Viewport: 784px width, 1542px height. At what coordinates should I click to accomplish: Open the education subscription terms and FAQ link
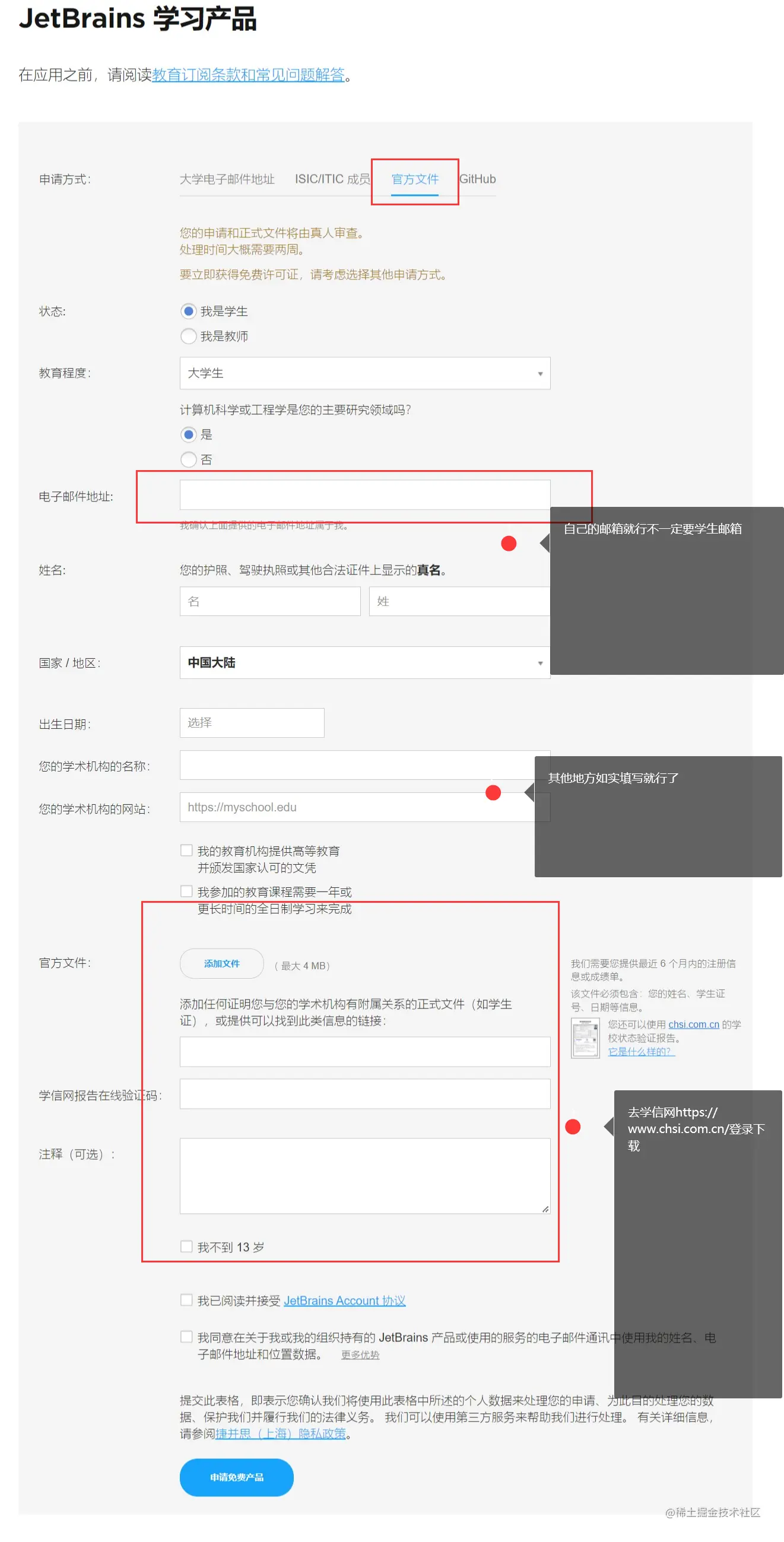click(x=248, y=75)
